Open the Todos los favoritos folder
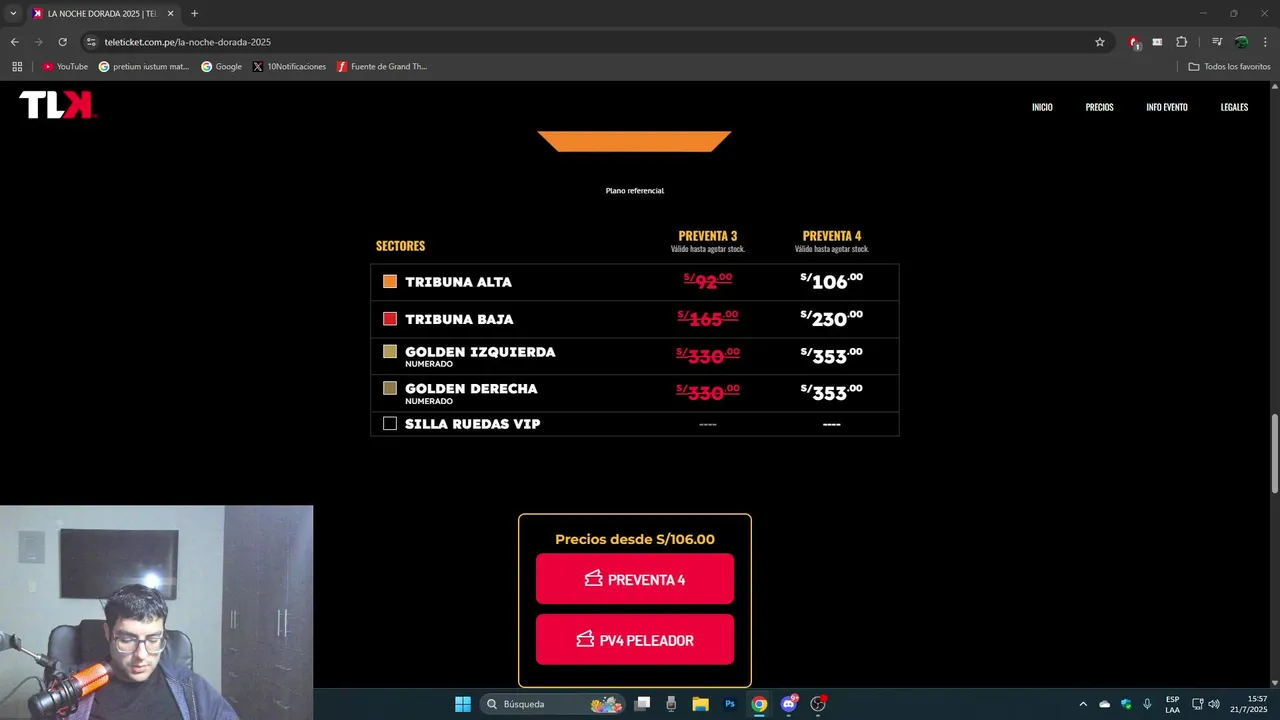 (1229, 67)
